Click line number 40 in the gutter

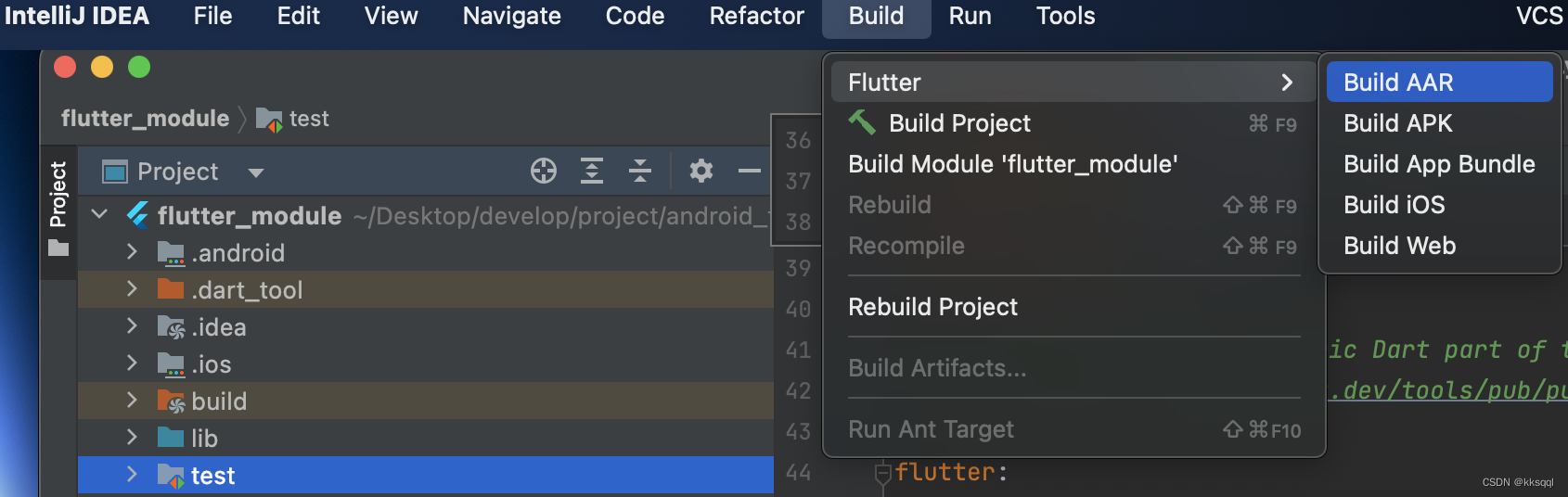[798, 309]
